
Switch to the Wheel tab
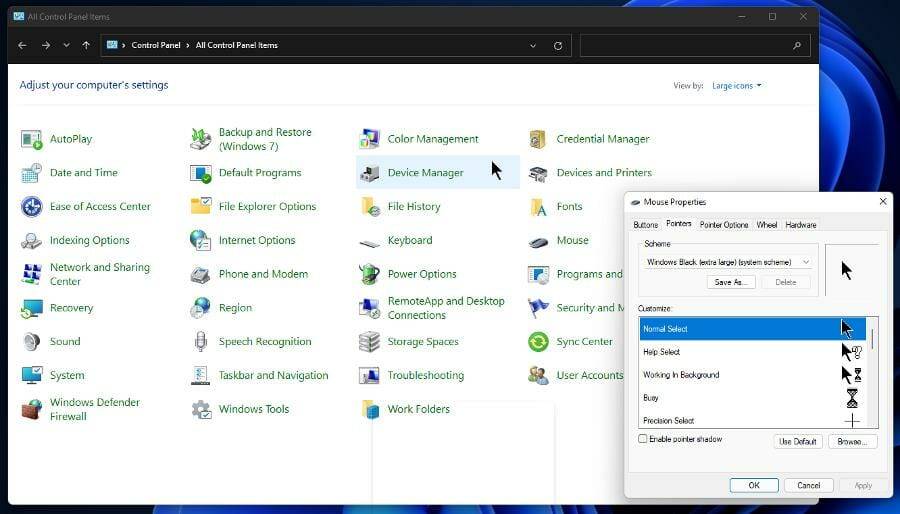(767, 225)
